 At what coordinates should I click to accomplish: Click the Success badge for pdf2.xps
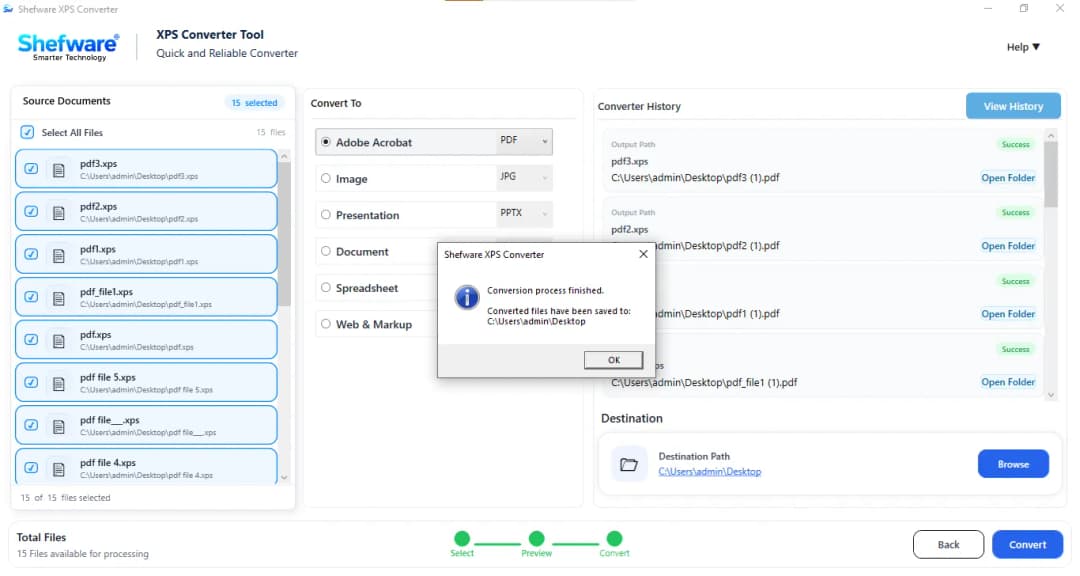[1015, 213]
